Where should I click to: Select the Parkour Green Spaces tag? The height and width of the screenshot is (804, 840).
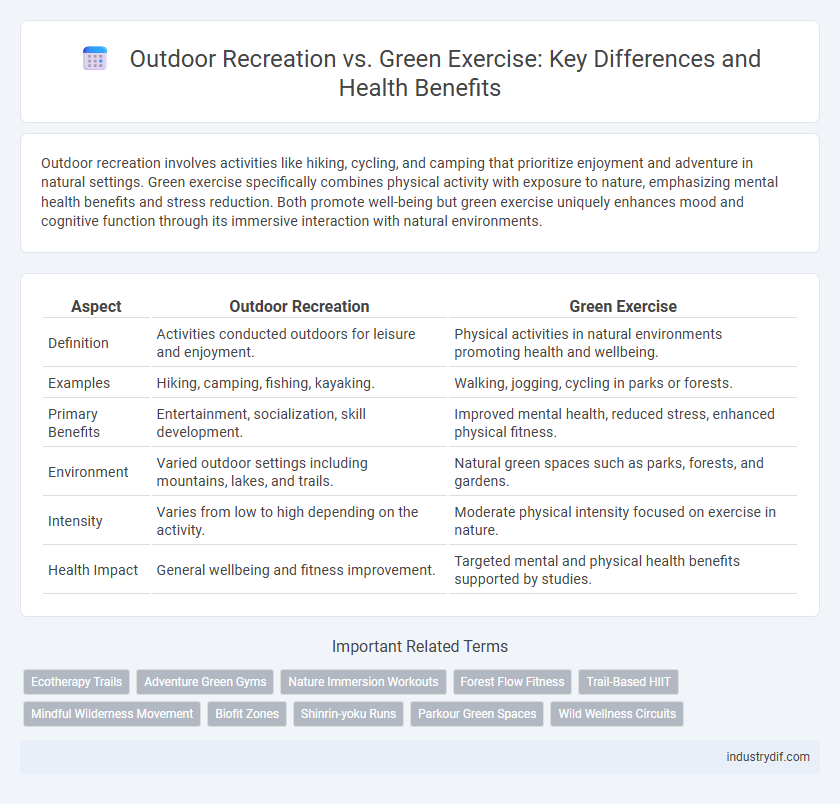pos(477,714)
